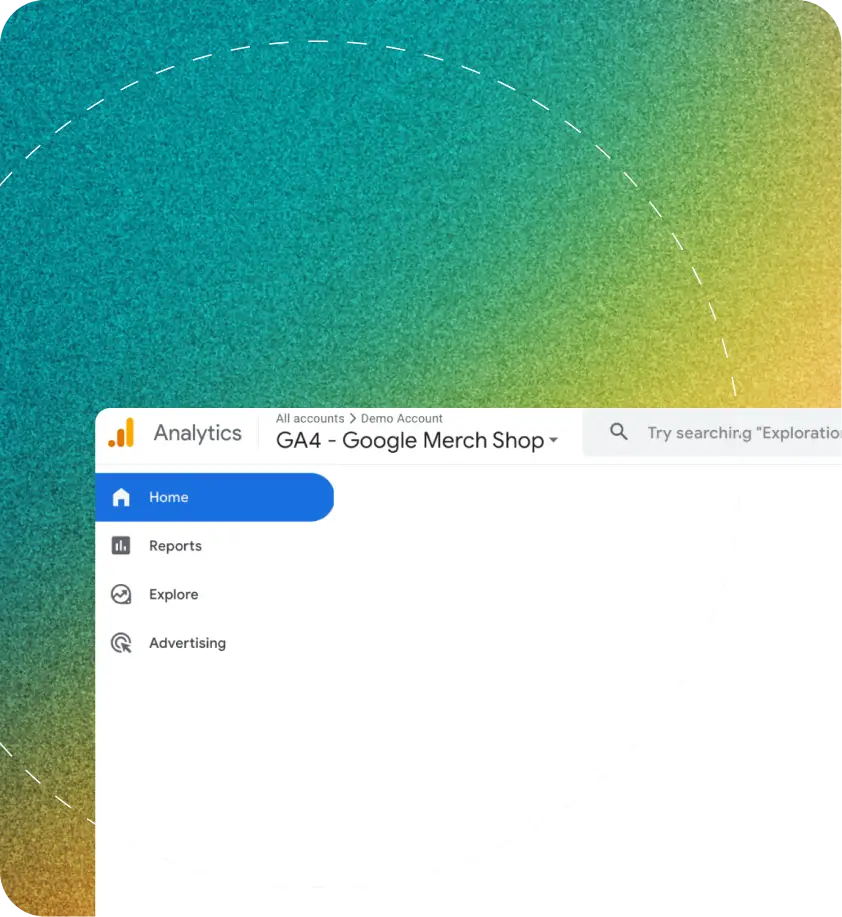Click the chevron between the account breadcrumbs

click(352, 419)
